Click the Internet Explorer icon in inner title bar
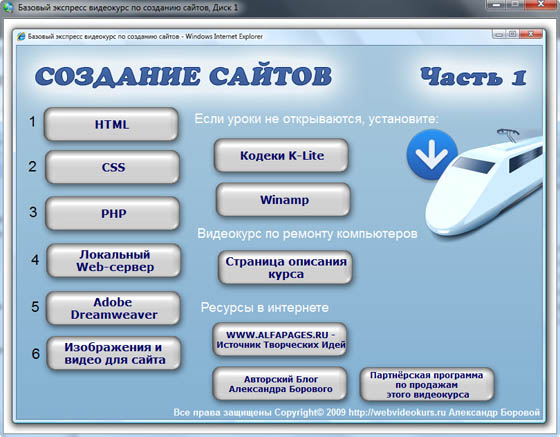The height and width of the screenshot is (437, 560). 21,36
